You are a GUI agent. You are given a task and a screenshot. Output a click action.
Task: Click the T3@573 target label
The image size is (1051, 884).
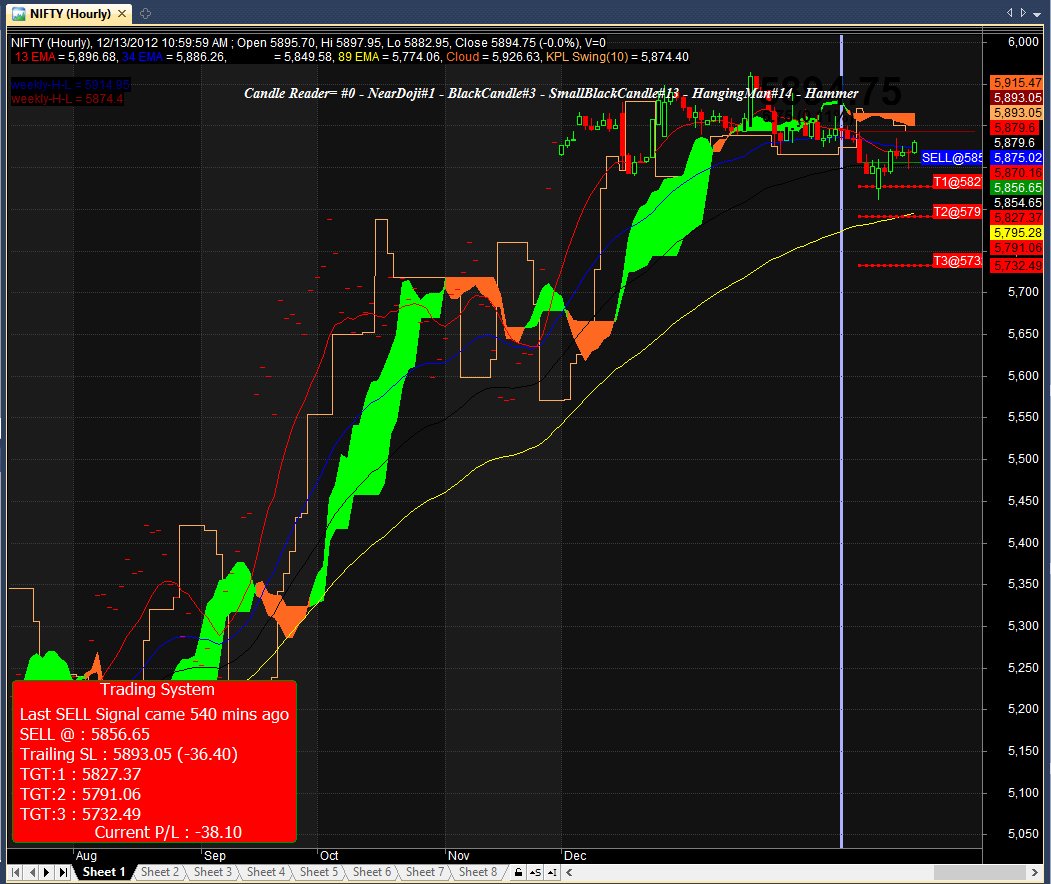click(957, 261)
